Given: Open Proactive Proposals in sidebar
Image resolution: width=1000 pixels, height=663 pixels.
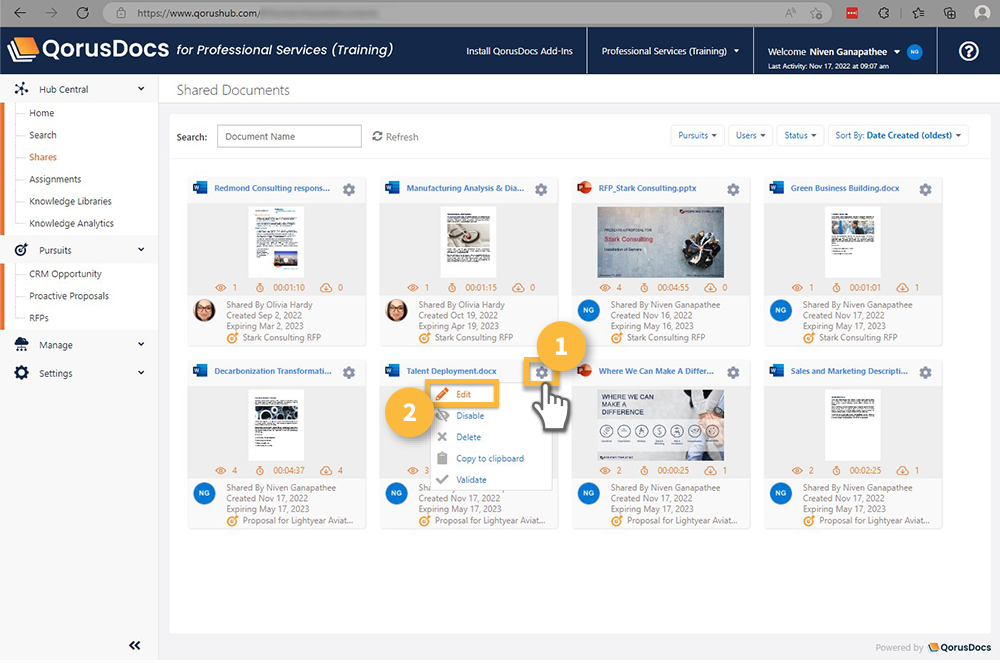Looking at the screenshot, I should pos(69,296).
